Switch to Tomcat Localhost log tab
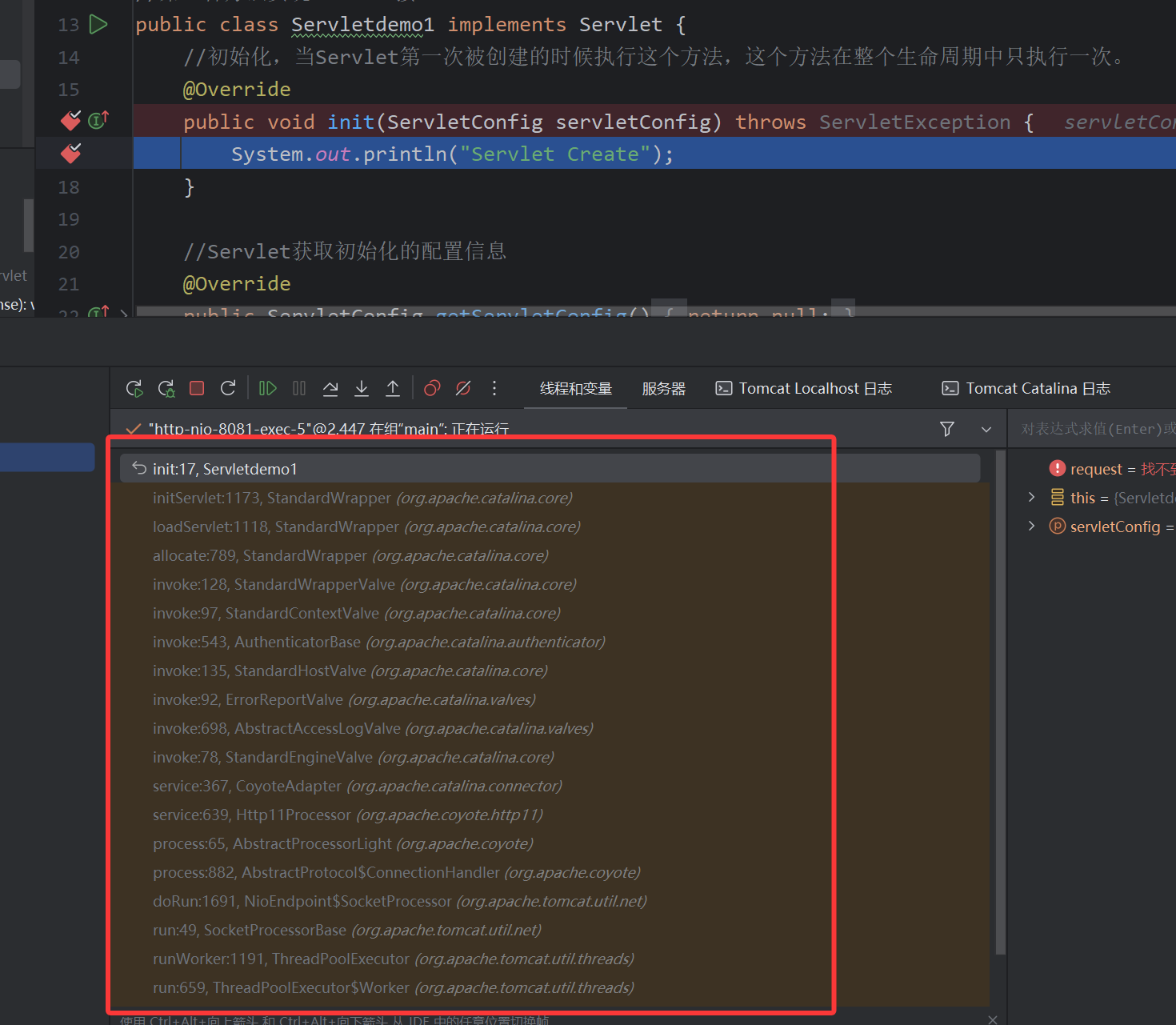This screenshot has height=1025, width=1176. point(804,388)
